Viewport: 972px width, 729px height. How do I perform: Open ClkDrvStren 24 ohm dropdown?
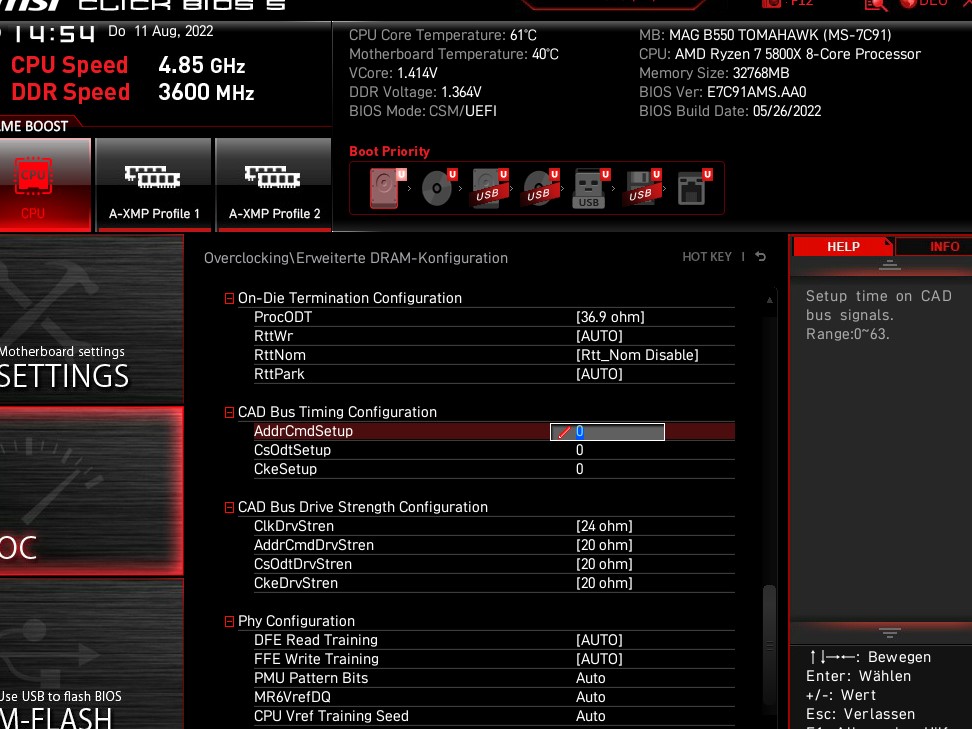[604, 526]
